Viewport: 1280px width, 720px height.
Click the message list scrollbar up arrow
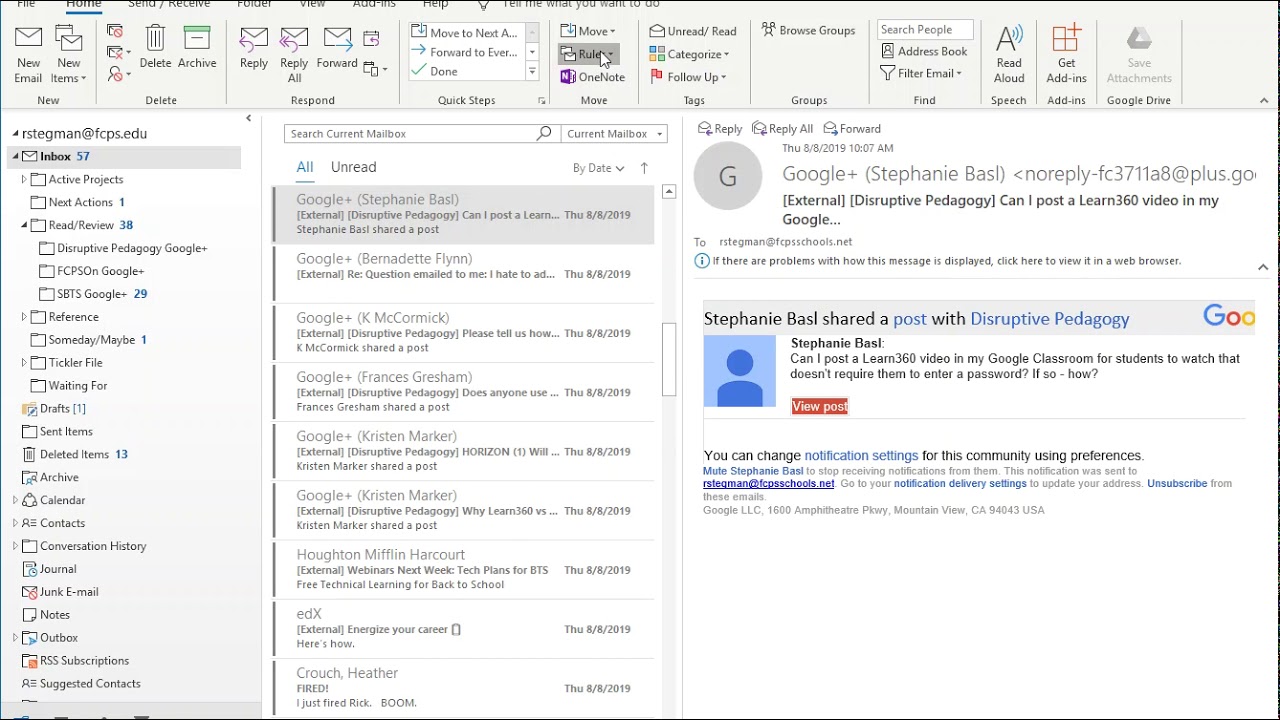(x=669, y=191)
